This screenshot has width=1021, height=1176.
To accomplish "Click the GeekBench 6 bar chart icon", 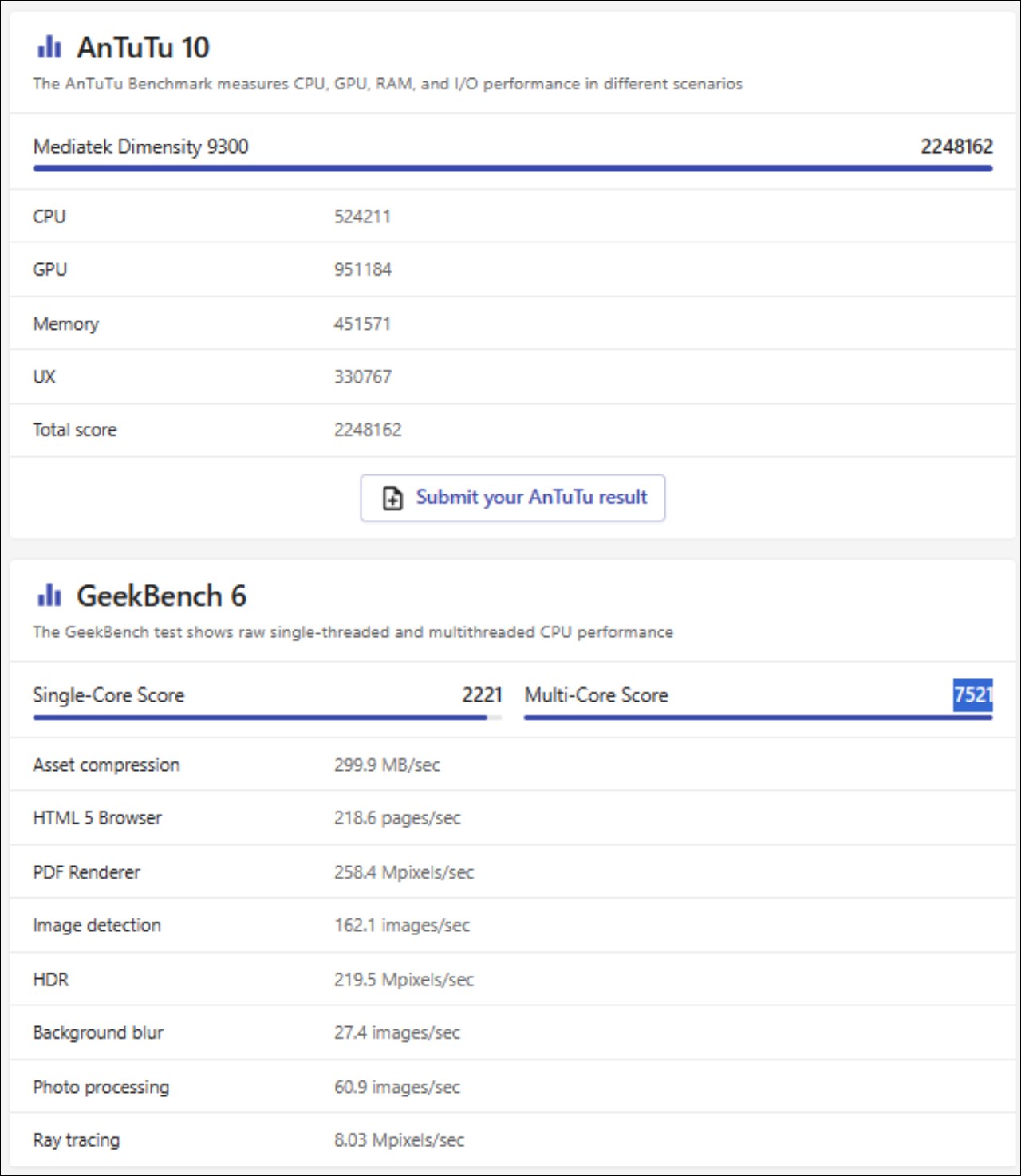I will tap(49, 596).
